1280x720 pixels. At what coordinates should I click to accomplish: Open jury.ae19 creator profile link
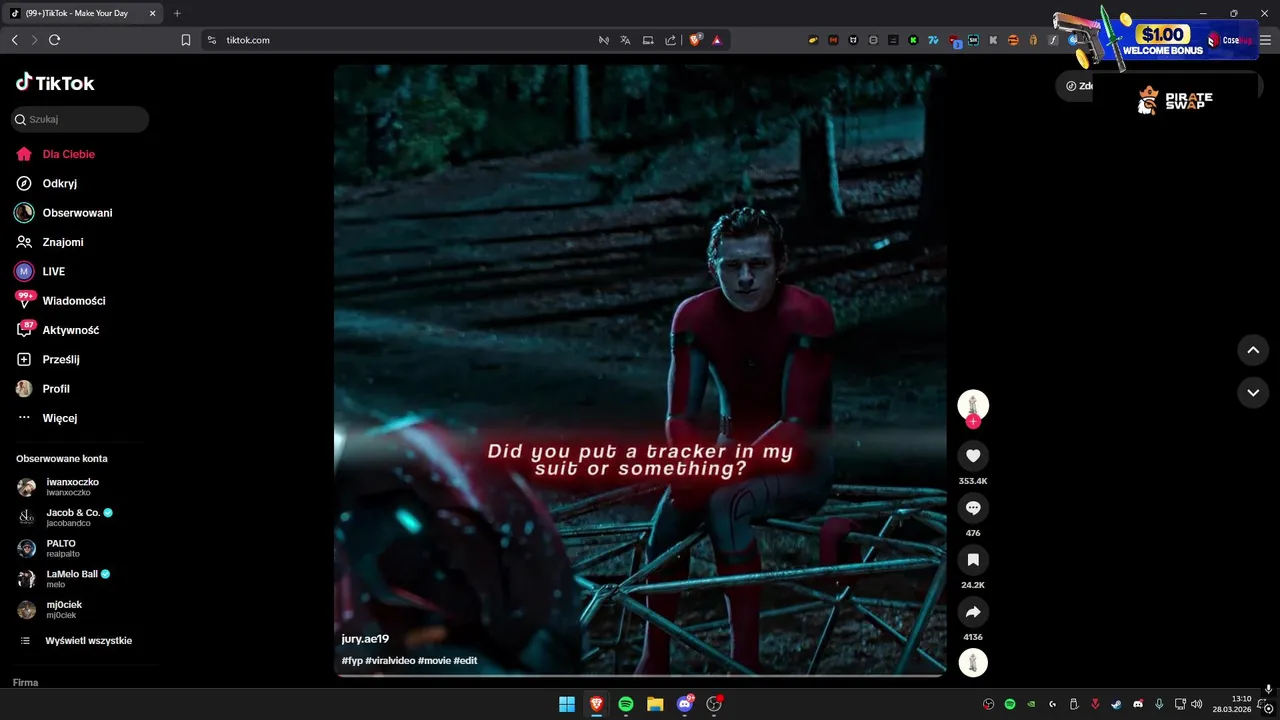(x=365, y=639)
